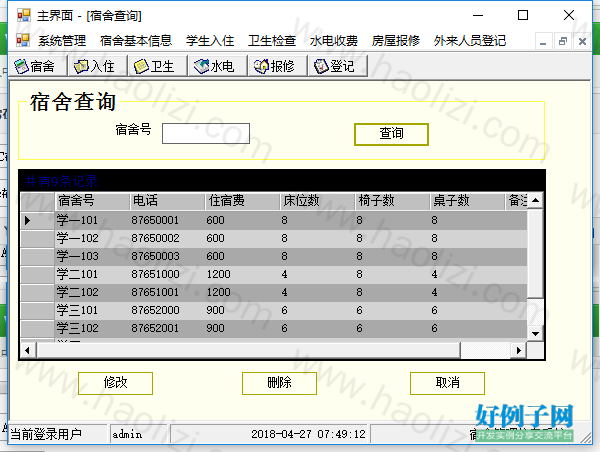Click the 查询 search button
600x452 pixels.
click(x=391, y=134)
